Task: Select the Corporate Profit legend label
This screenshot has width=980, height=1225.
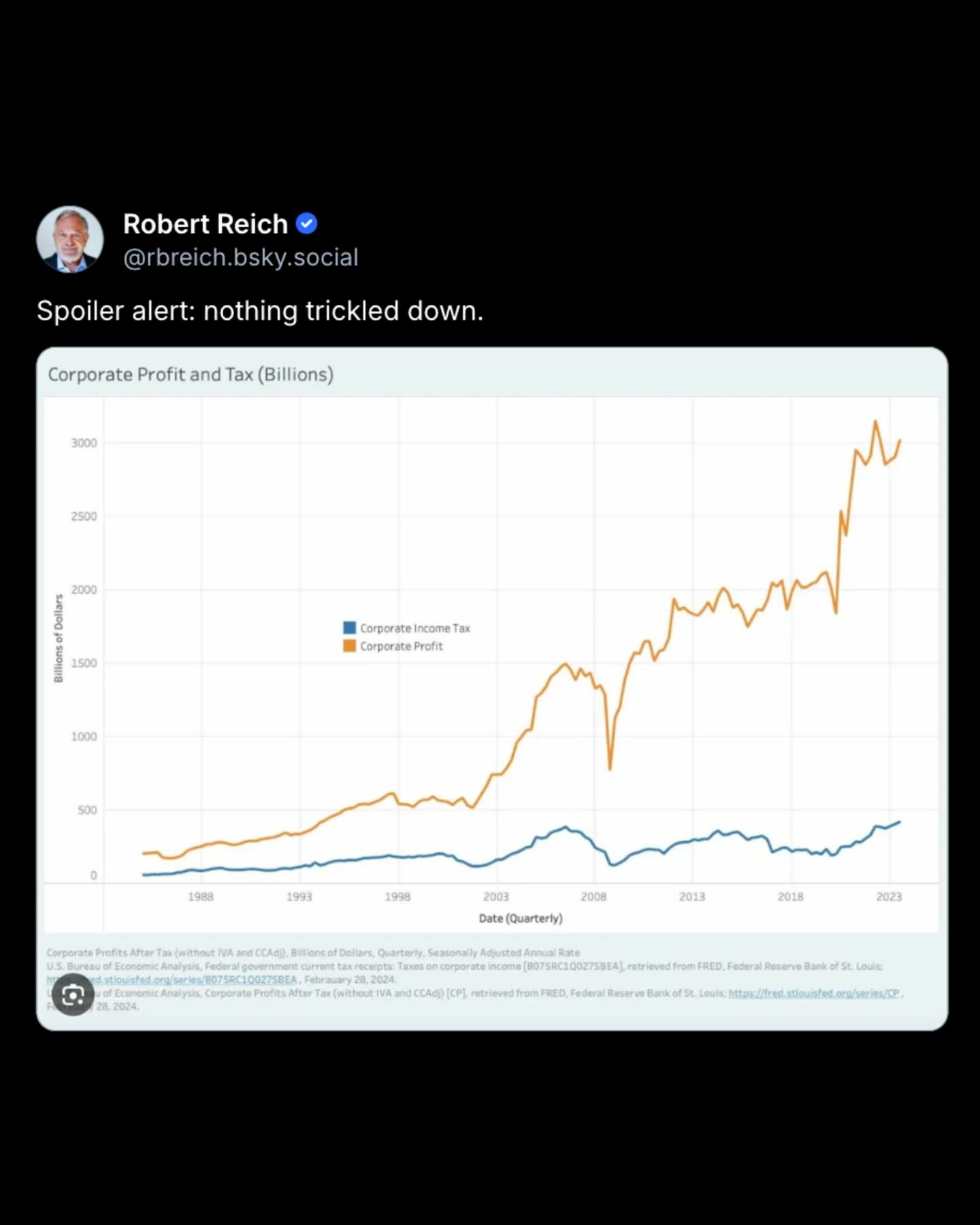Action: coord(402,647)
